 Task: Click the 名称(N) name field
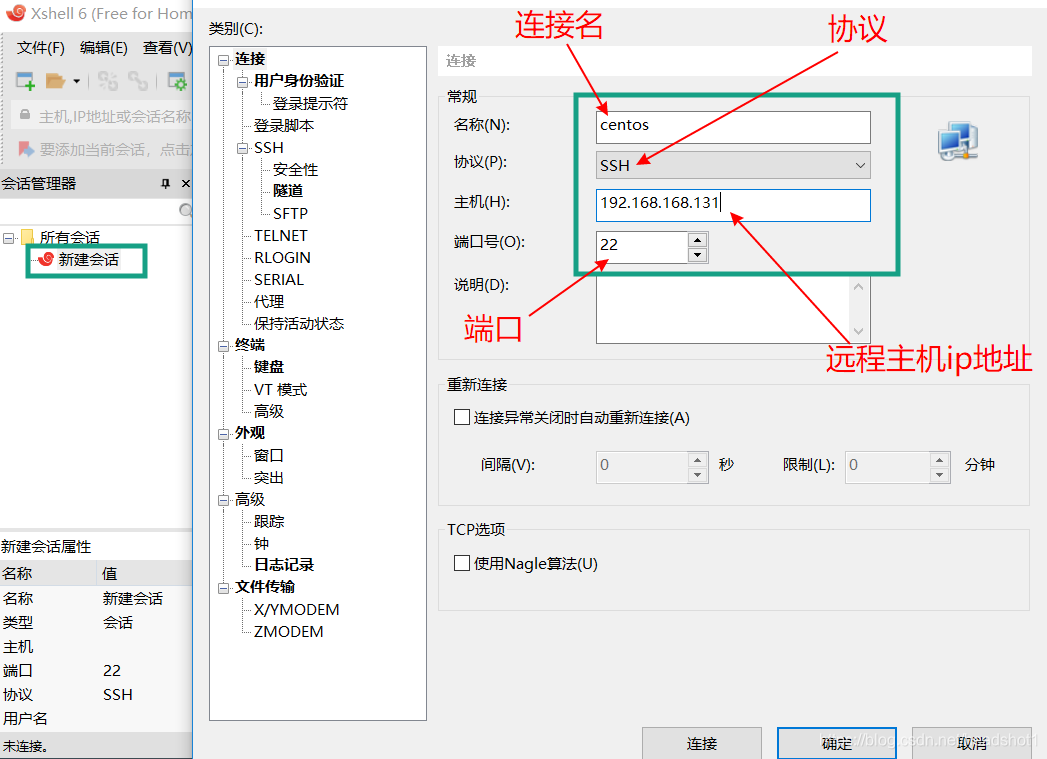(x=733, y=127)
